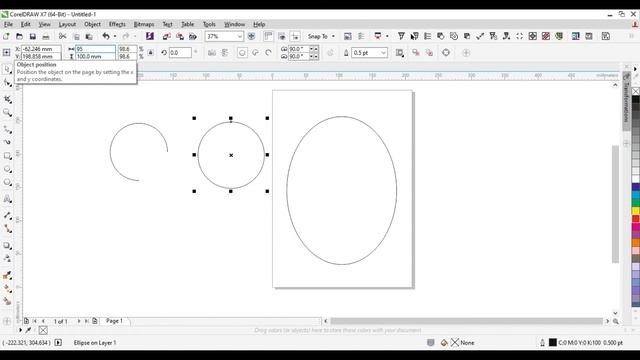Image resolution: width=640 pixels, height=360 pixels.
Task: Click the Print icon
Action: click(46, 36)
